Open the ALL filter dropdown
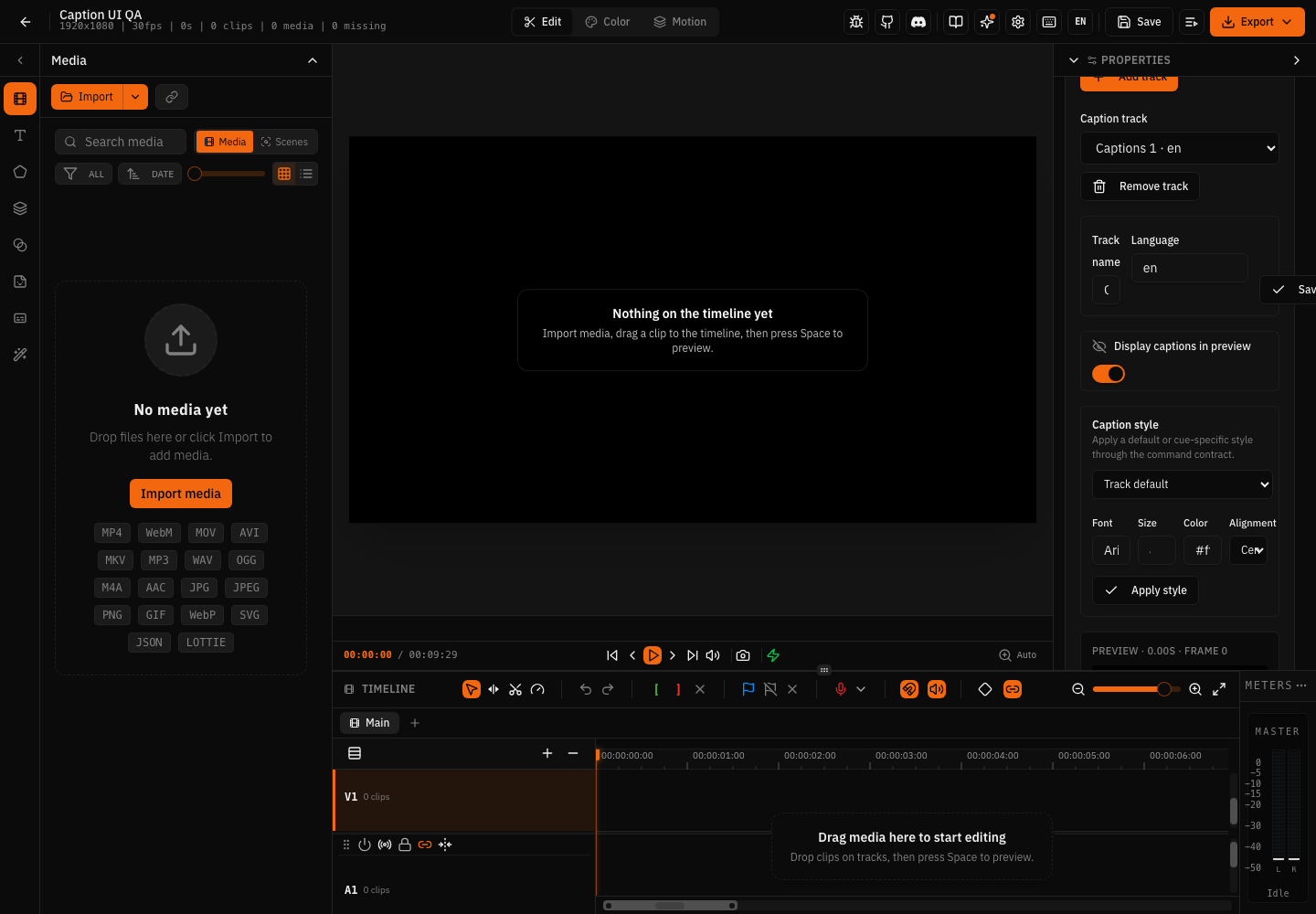Image resolution: width=1316 pixels, height=914 pixels. click(x=84, y=174)
